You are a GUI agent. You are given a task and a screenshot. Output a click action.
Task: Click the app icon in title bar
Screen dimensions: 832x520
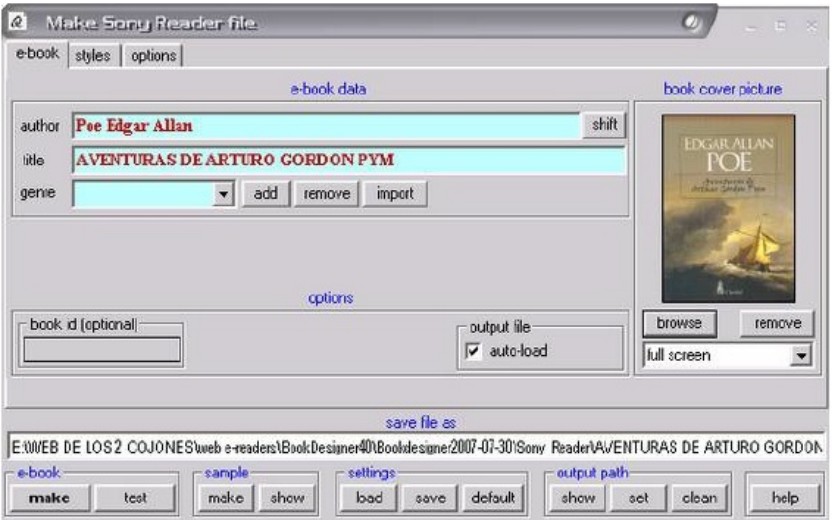(18, 22)
